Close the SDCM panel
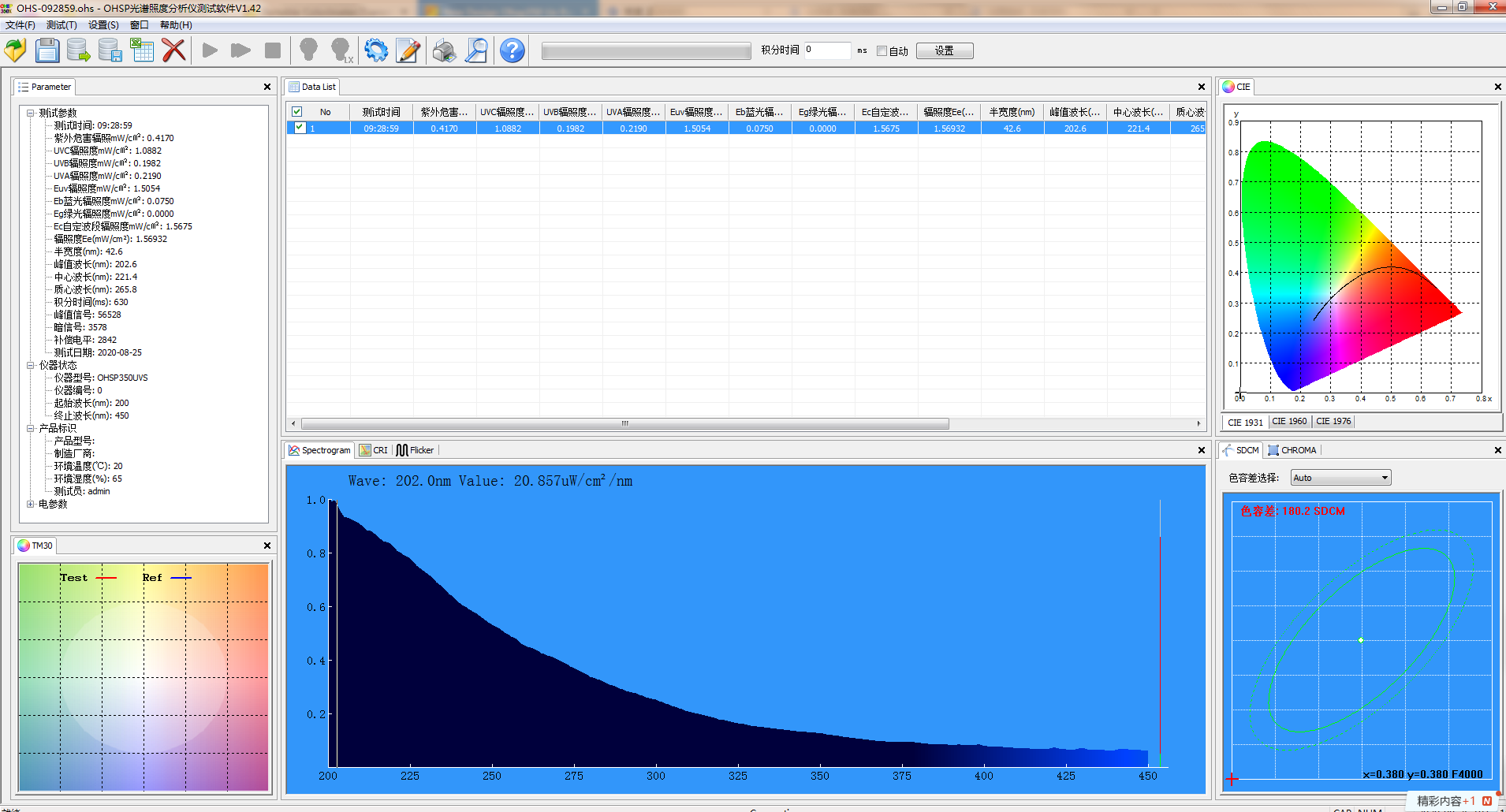 (x=1498, y=450)
